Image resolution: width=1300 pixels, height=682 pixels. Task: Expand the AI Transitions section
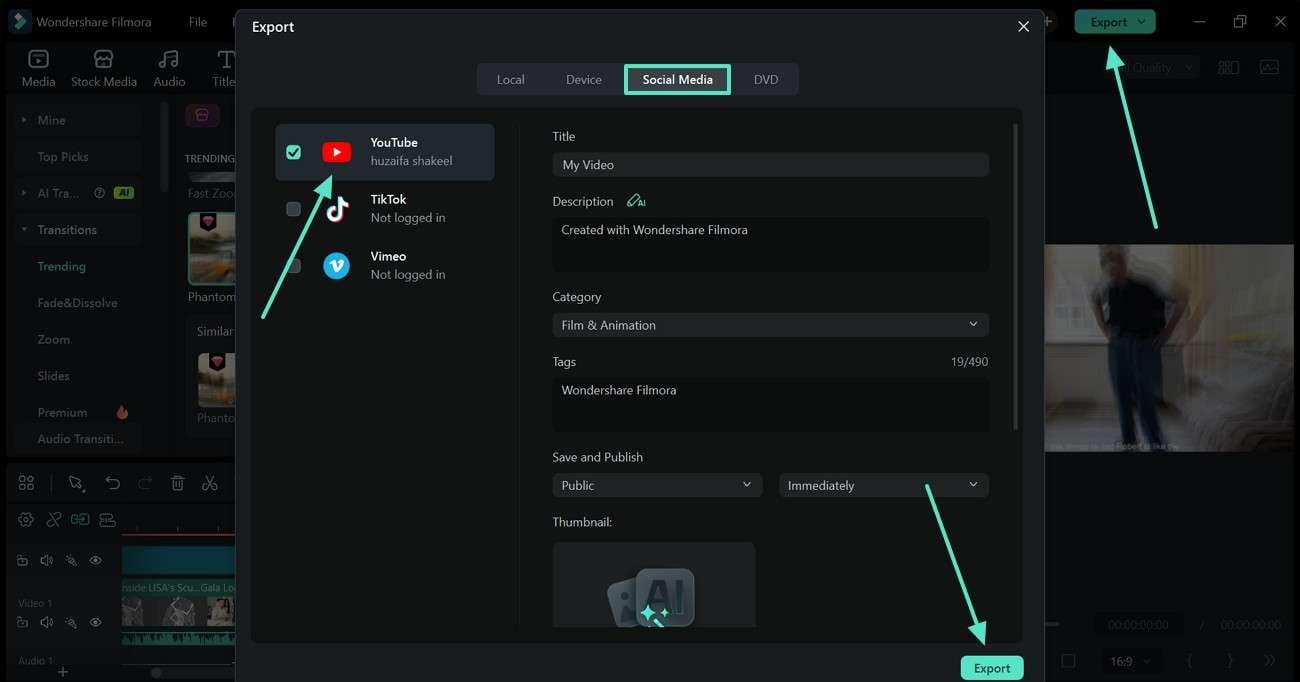tap(24, 193)
